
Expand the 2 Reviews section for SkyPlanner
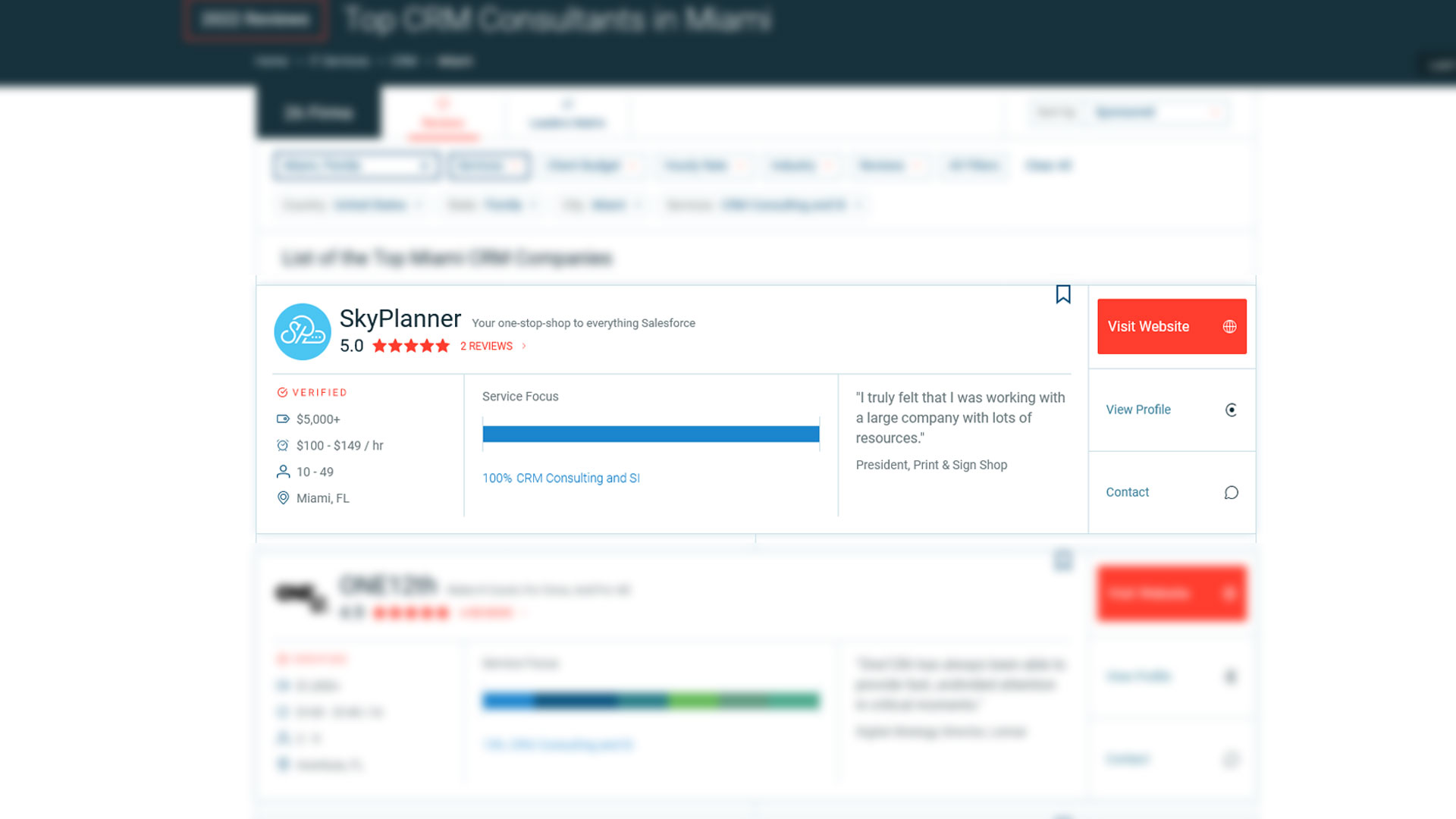[x=493, y=346]
